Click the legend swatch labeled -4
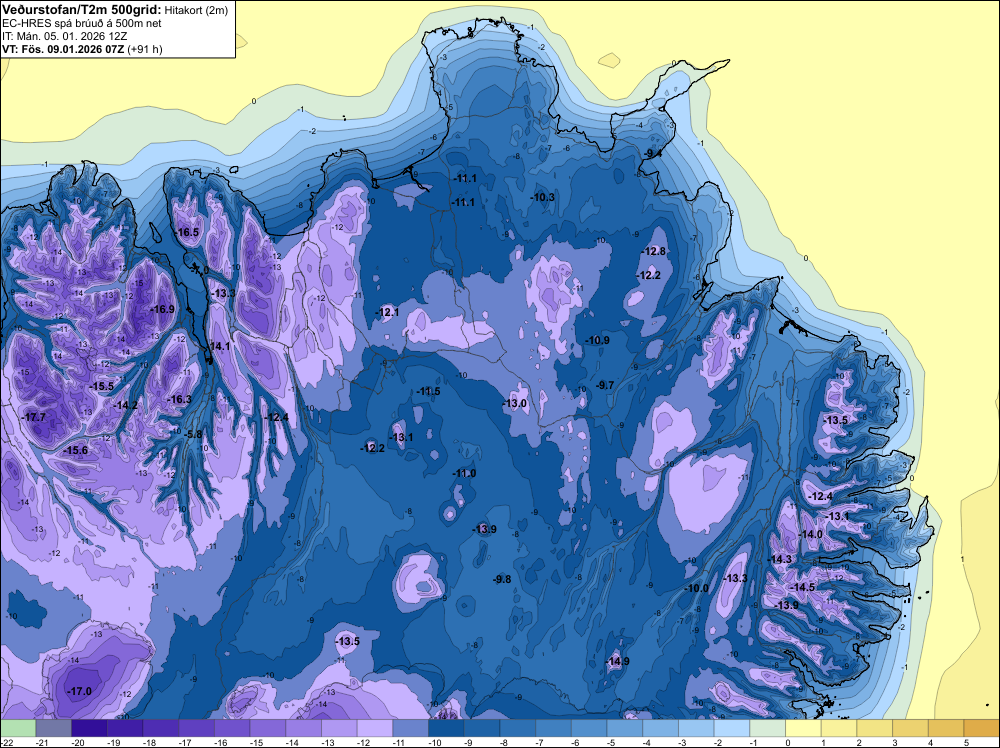 (661, 728)
